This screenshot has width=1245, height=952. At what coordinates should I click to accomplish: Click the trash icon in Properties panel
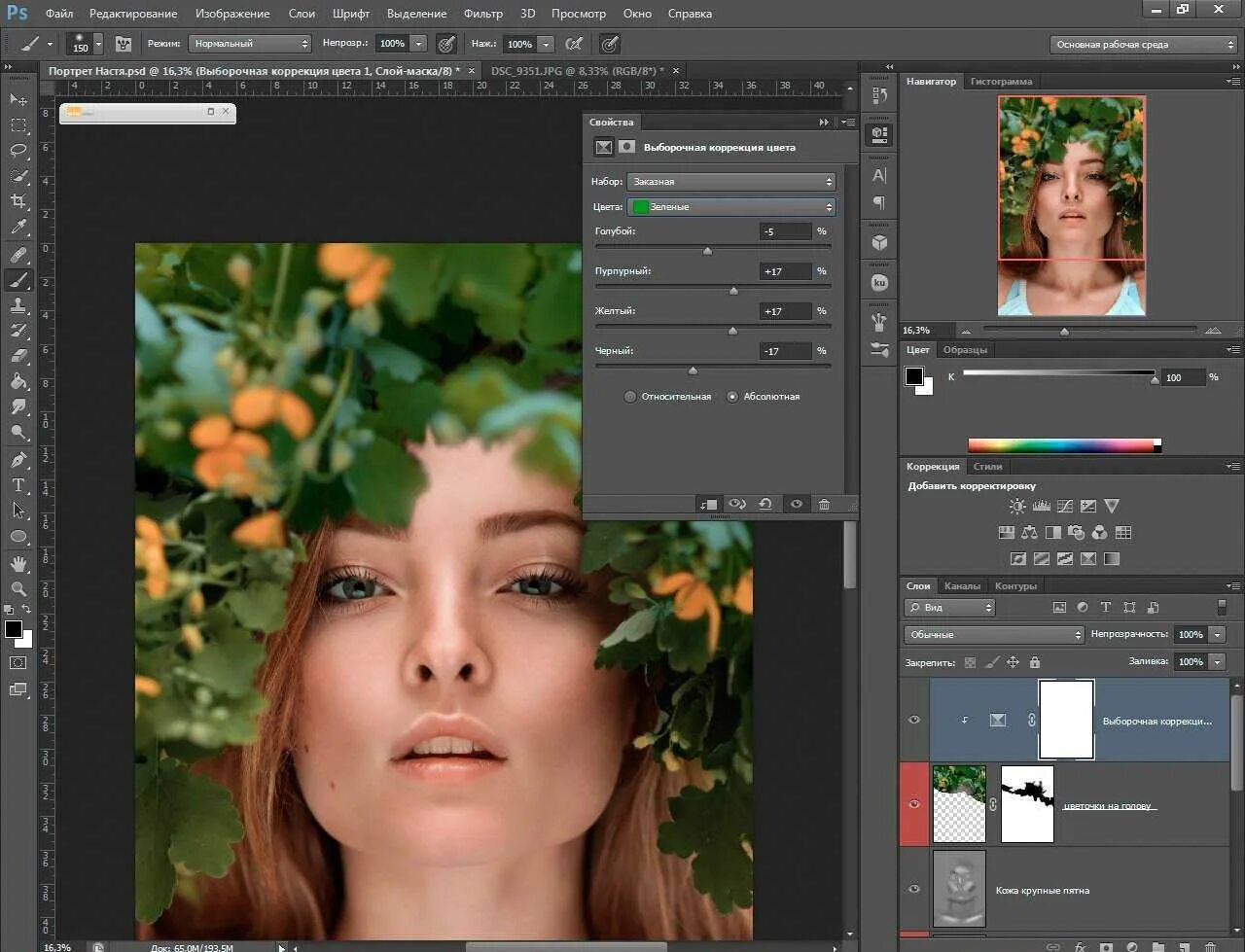[824, 504]
